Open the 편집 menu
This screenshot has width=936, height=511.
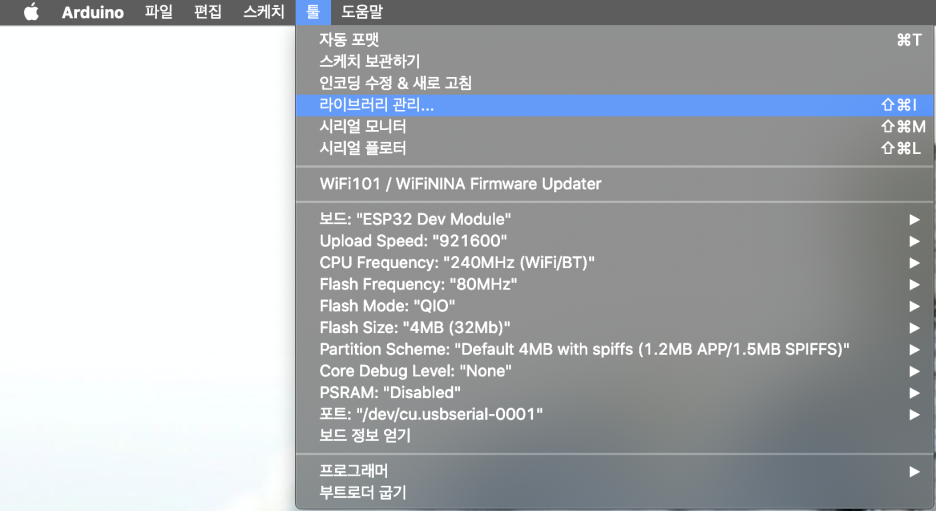pos(208,12)
